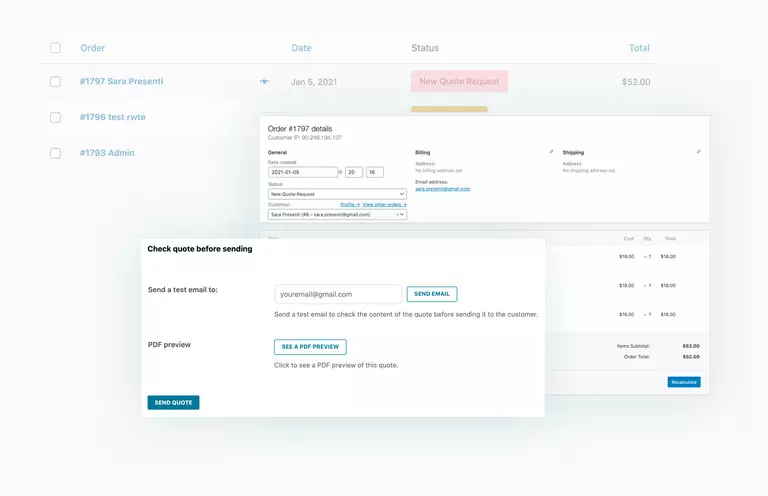
Task: Click the See a PDF Preview button
Action: click(x=310, y=347)
